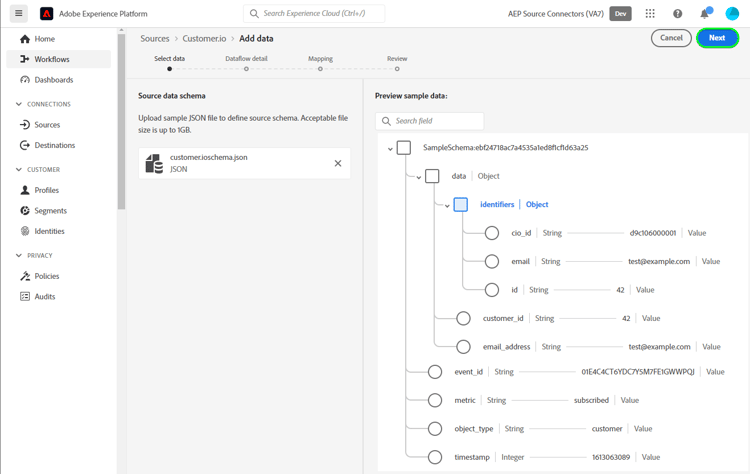Open the user profile avatar

[x=732, y=13]
